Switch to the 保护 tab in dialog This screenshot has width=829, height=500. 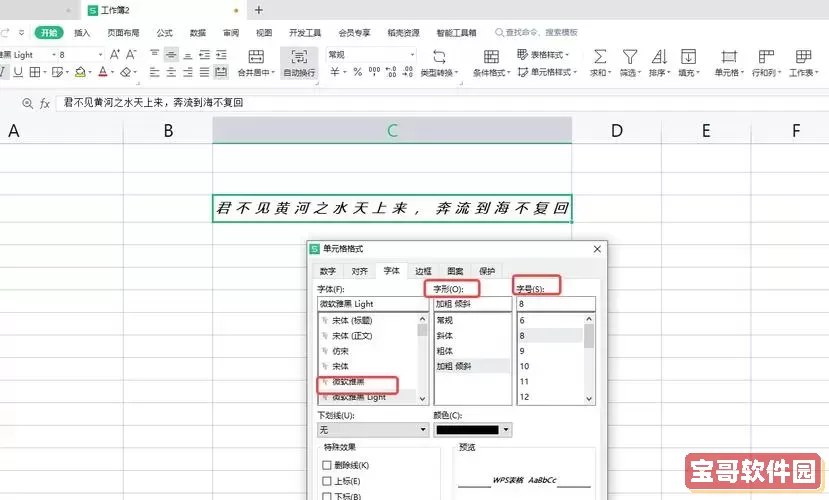pos(487,271)
